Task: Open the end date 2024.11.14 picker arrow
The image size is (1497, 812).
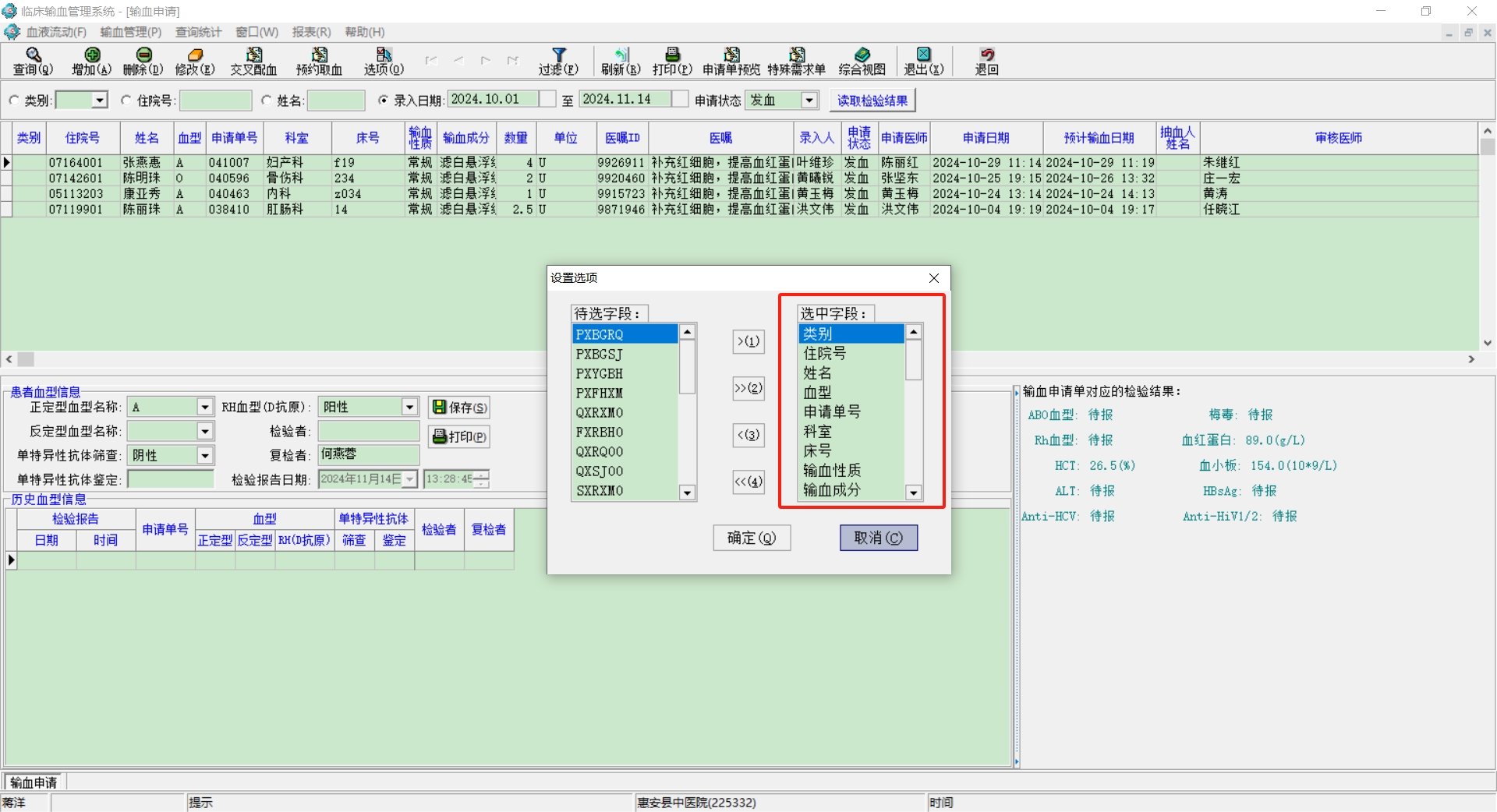Action: point(680,100)
